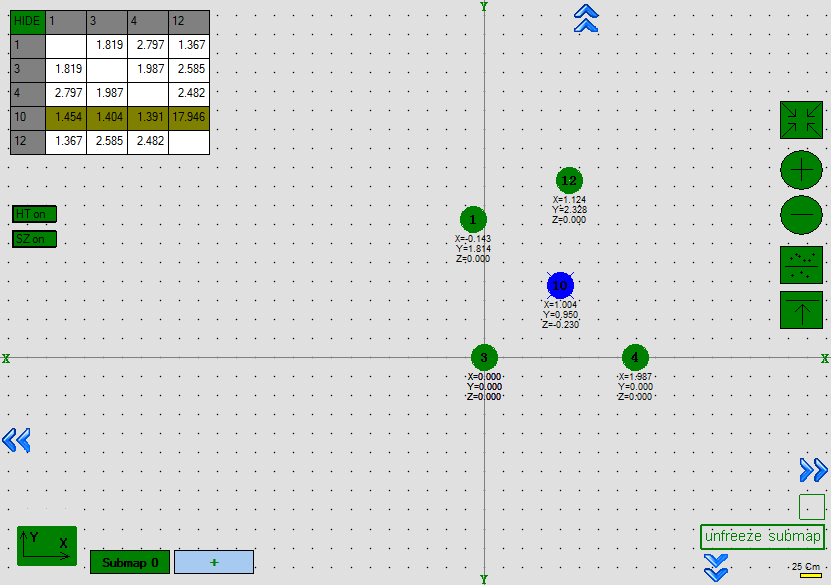Zoom out with the minus circle icon

click(x=801, y=215)
